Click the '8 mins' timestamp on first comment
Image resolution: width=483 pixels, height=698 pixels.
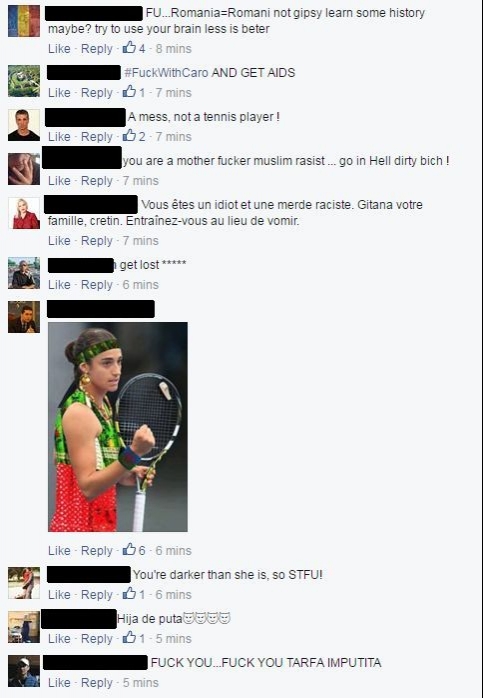(174, 49)
